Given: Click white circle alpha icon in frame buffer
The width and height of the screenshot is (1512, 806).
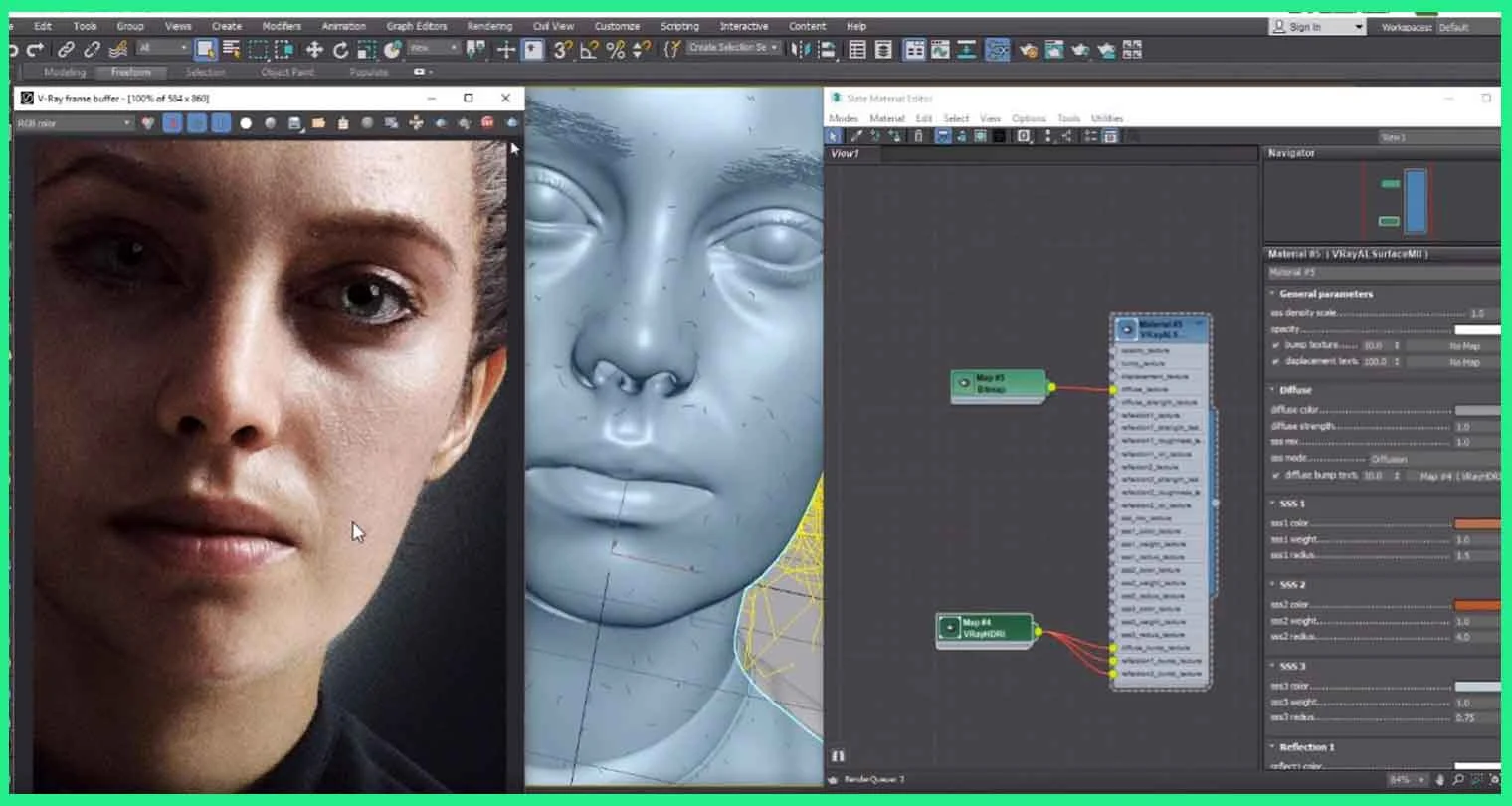Looking at the screenshot, I should (246, 123).
